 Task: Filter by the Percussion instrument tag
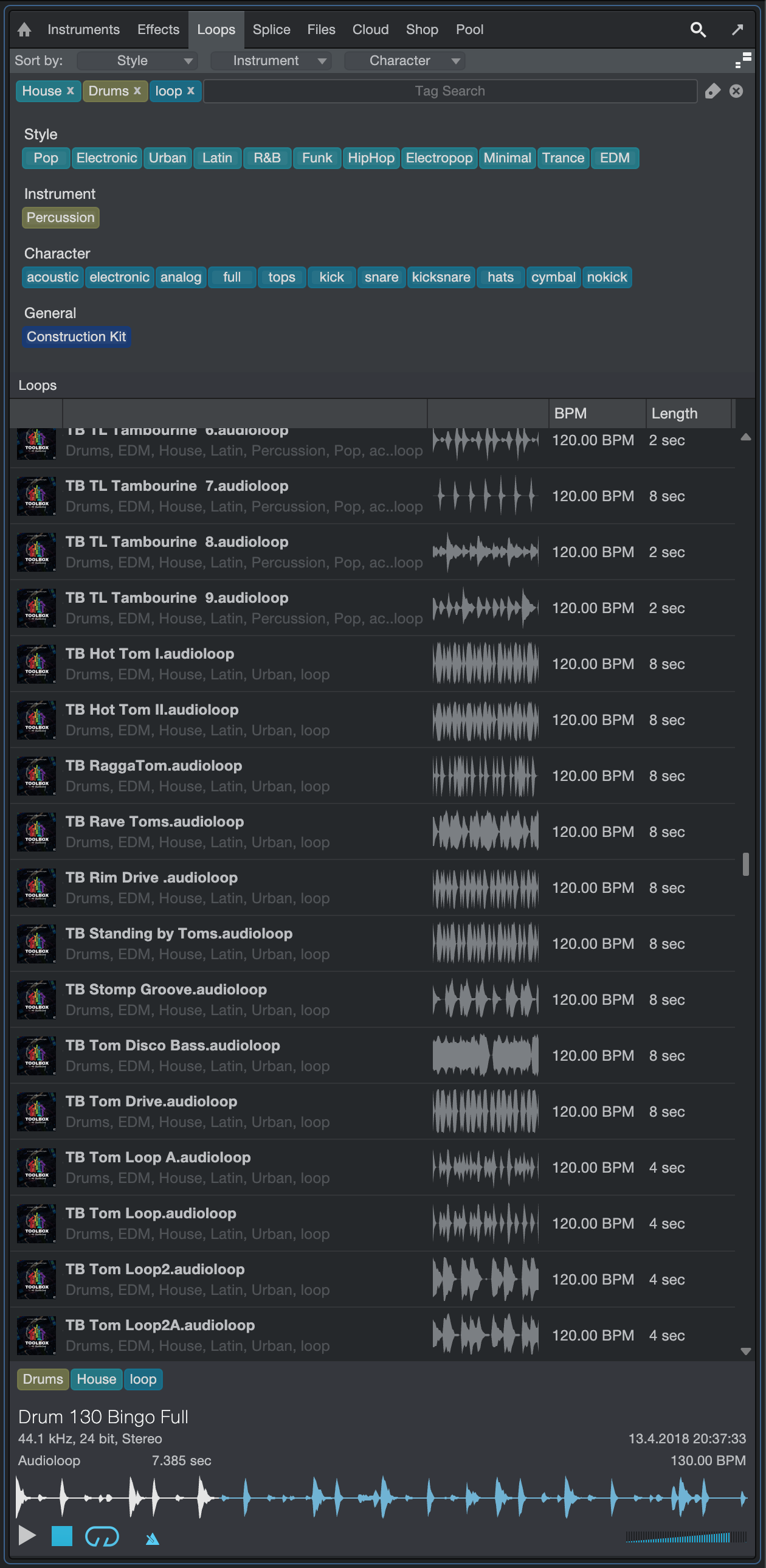click(x=61, y=217)
